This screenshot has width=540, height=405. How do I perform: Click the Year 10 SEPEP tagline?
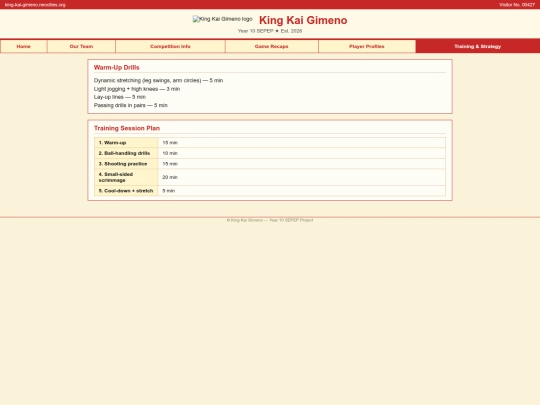point(270,31)
